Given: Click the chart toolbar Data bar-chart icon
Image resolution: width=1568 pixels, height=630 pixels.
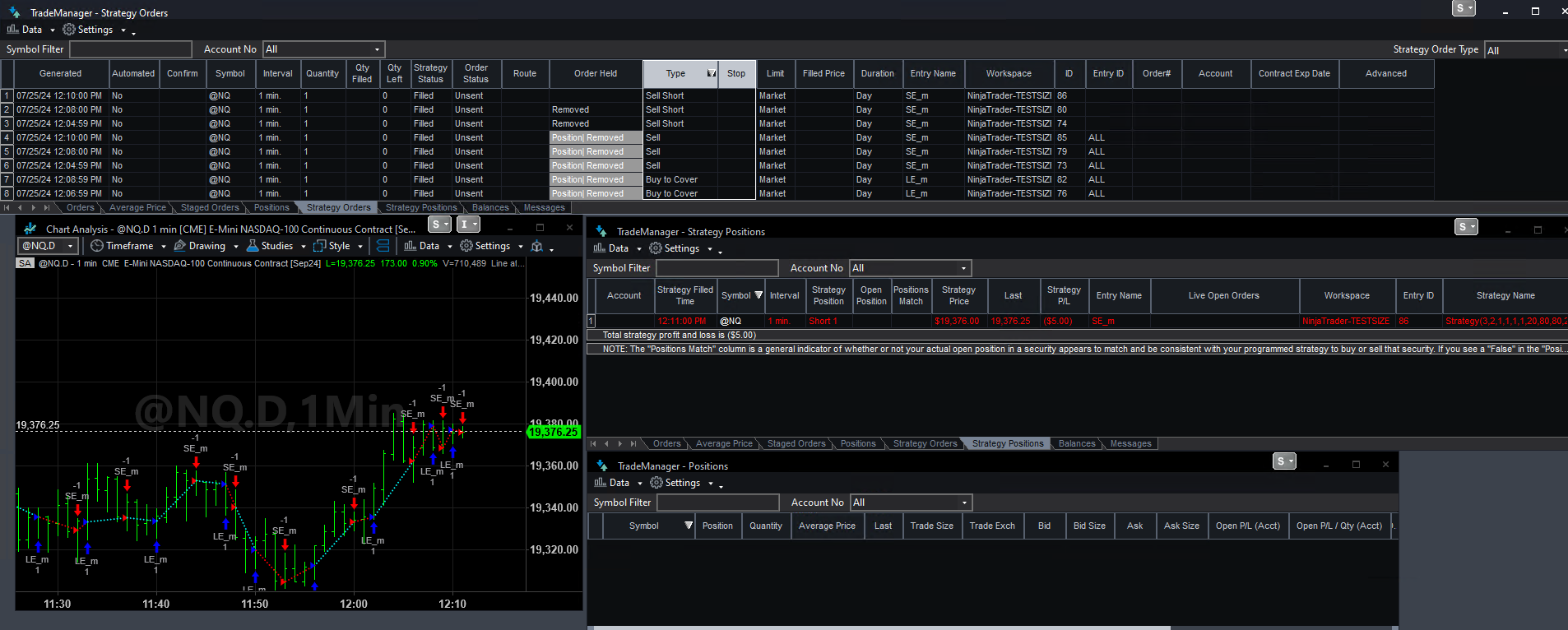Looking at the screenshot, I should 410,246.
